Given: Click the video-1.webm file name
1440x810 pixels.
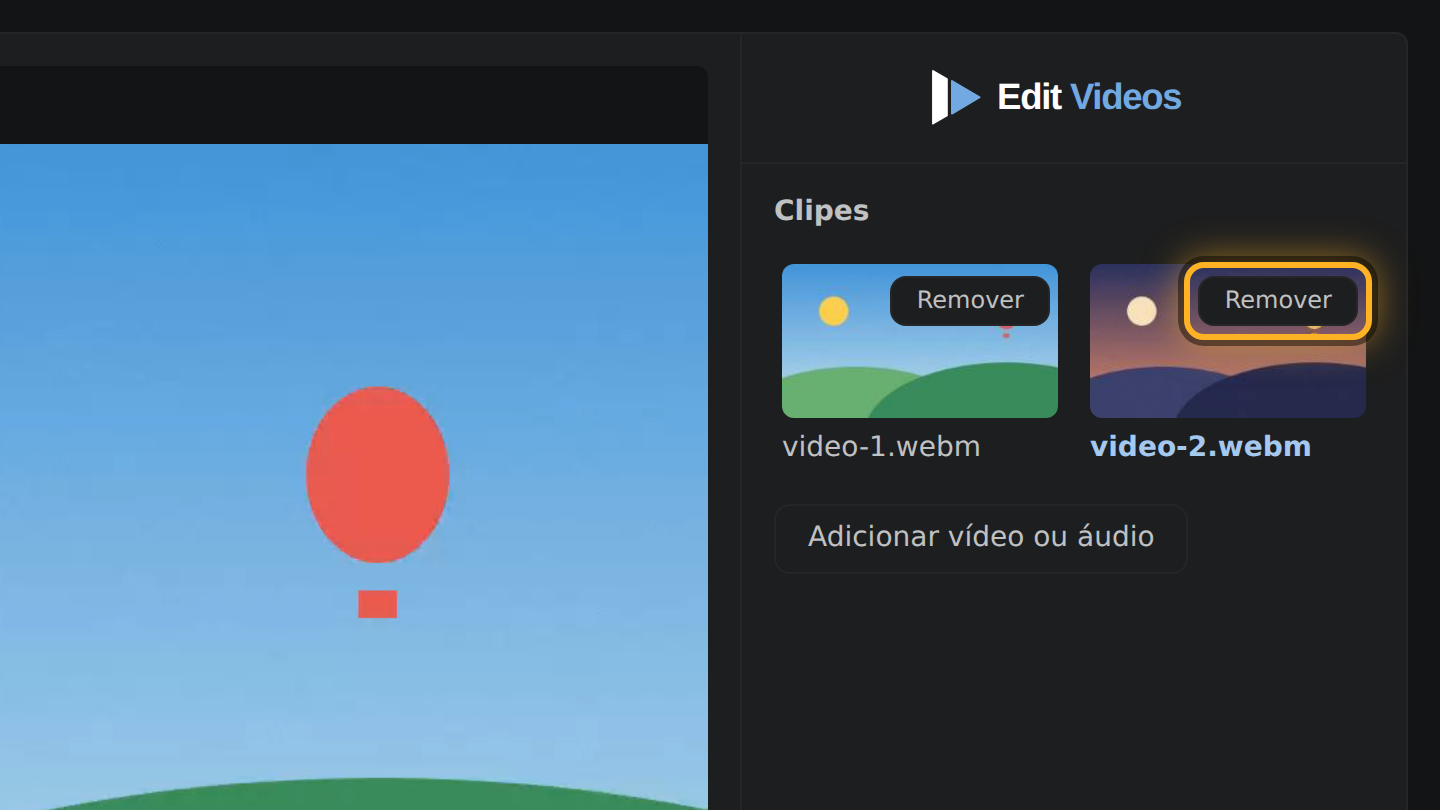Looking at the screenshot, I should (x=881, y=446).
